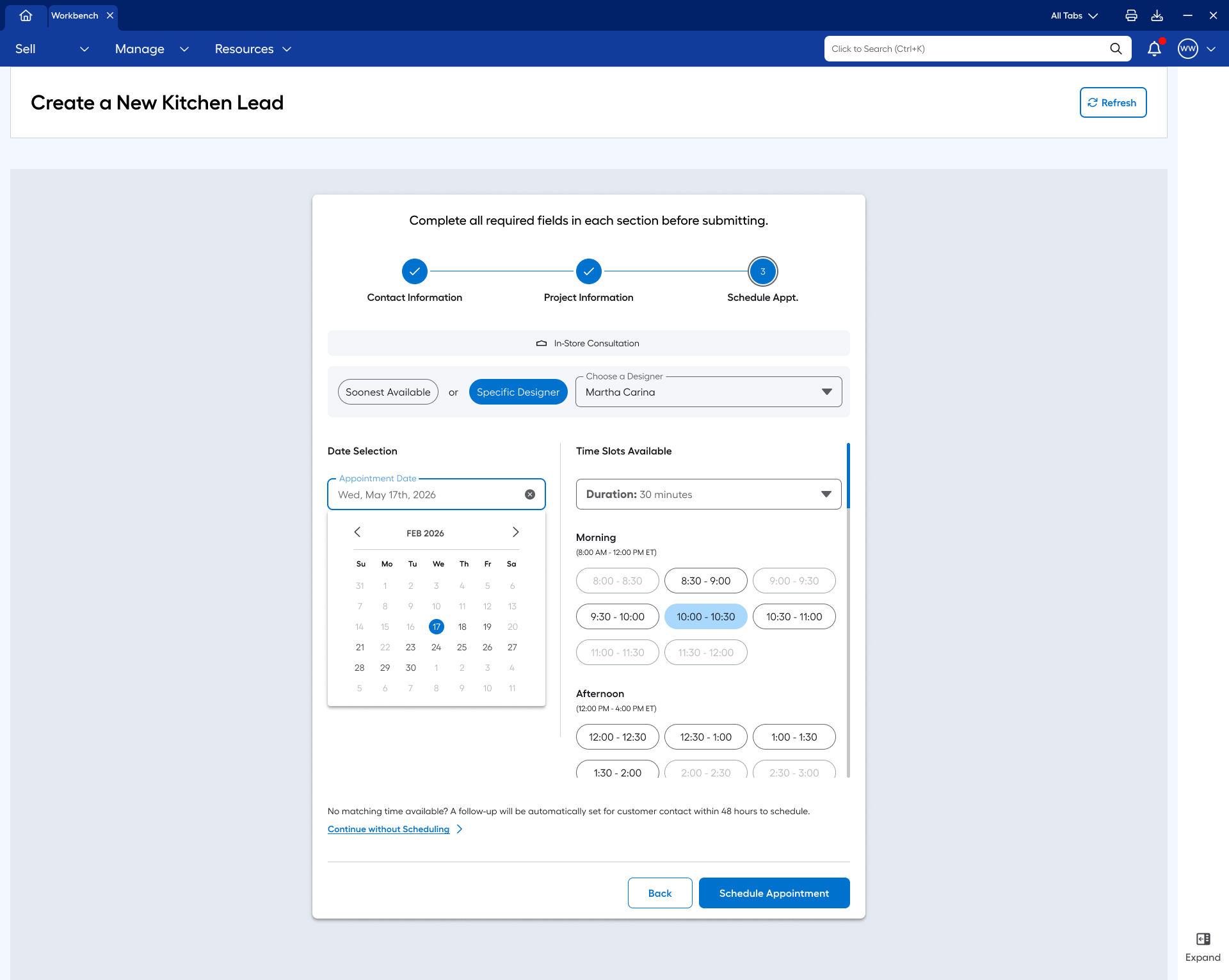Select the 1:30 - 2:00 time slot
Screen dimensions: 1229x980
(618, 769)
